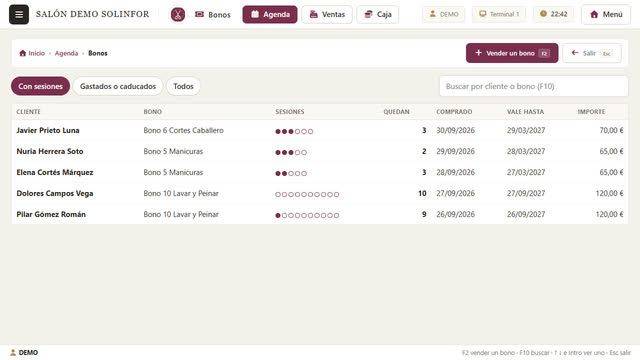Click the VALE HASTA column header
The height and width of the screenshot is (360, 640).
point(525,111)
